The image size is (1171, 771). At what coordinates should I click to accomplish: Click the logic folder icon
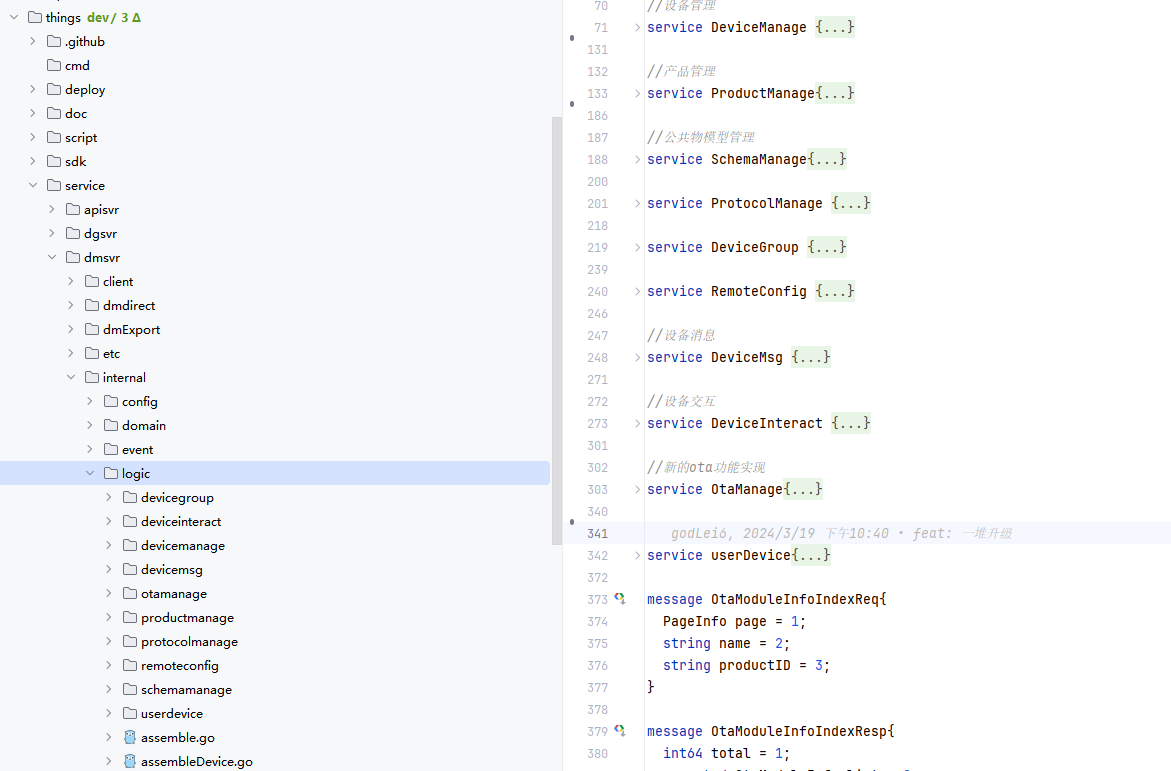(110, 473)
